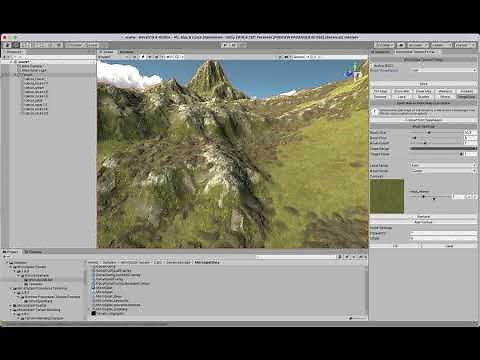Click the scene camera settings icon
The height and width of the screenshot is (360, 480).
click(x=287, y=57)
